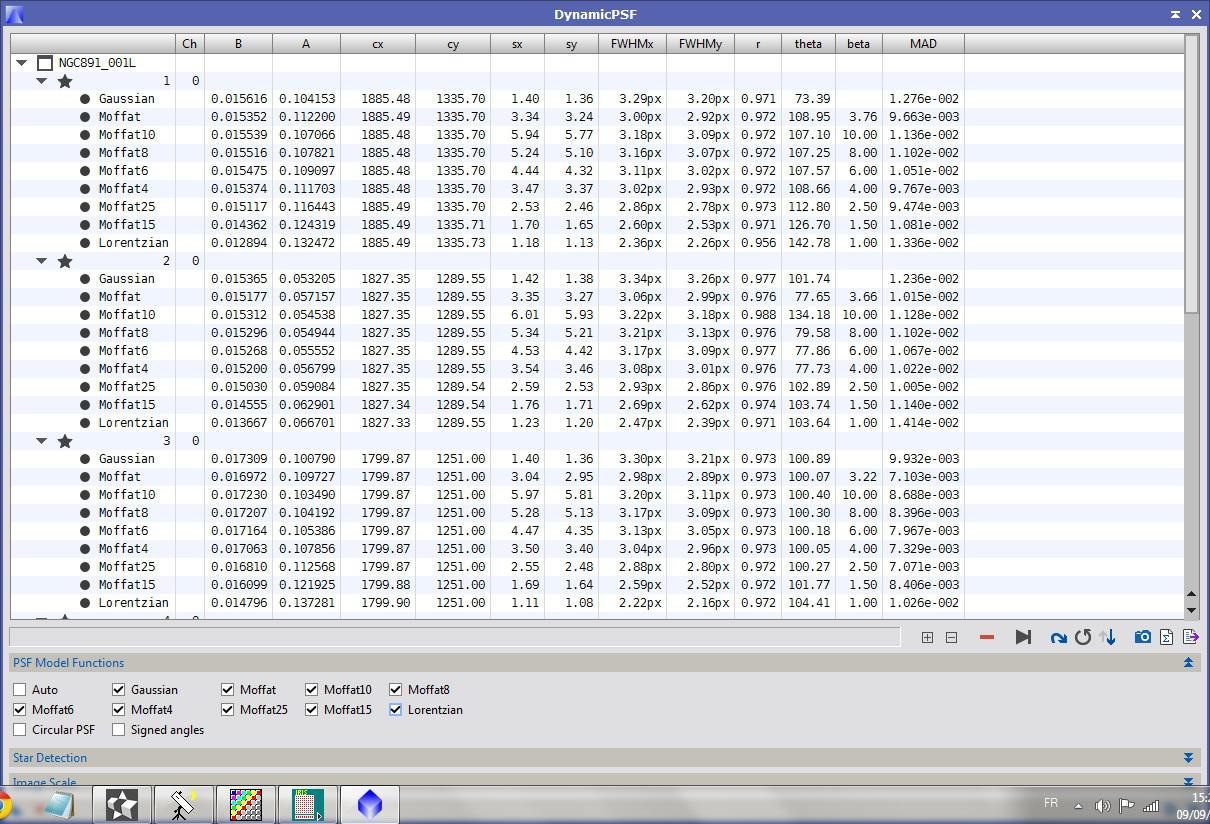Click the network signal icon in the tray
The width and height of the screenshot is (1210, 824).
click(x=1152, y=805)
